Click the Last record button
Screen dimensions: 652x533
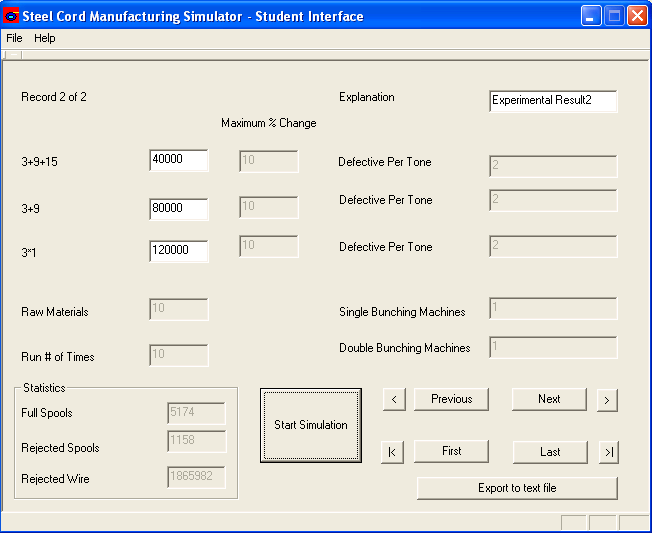pyautogui.click(x=550, y=452)
